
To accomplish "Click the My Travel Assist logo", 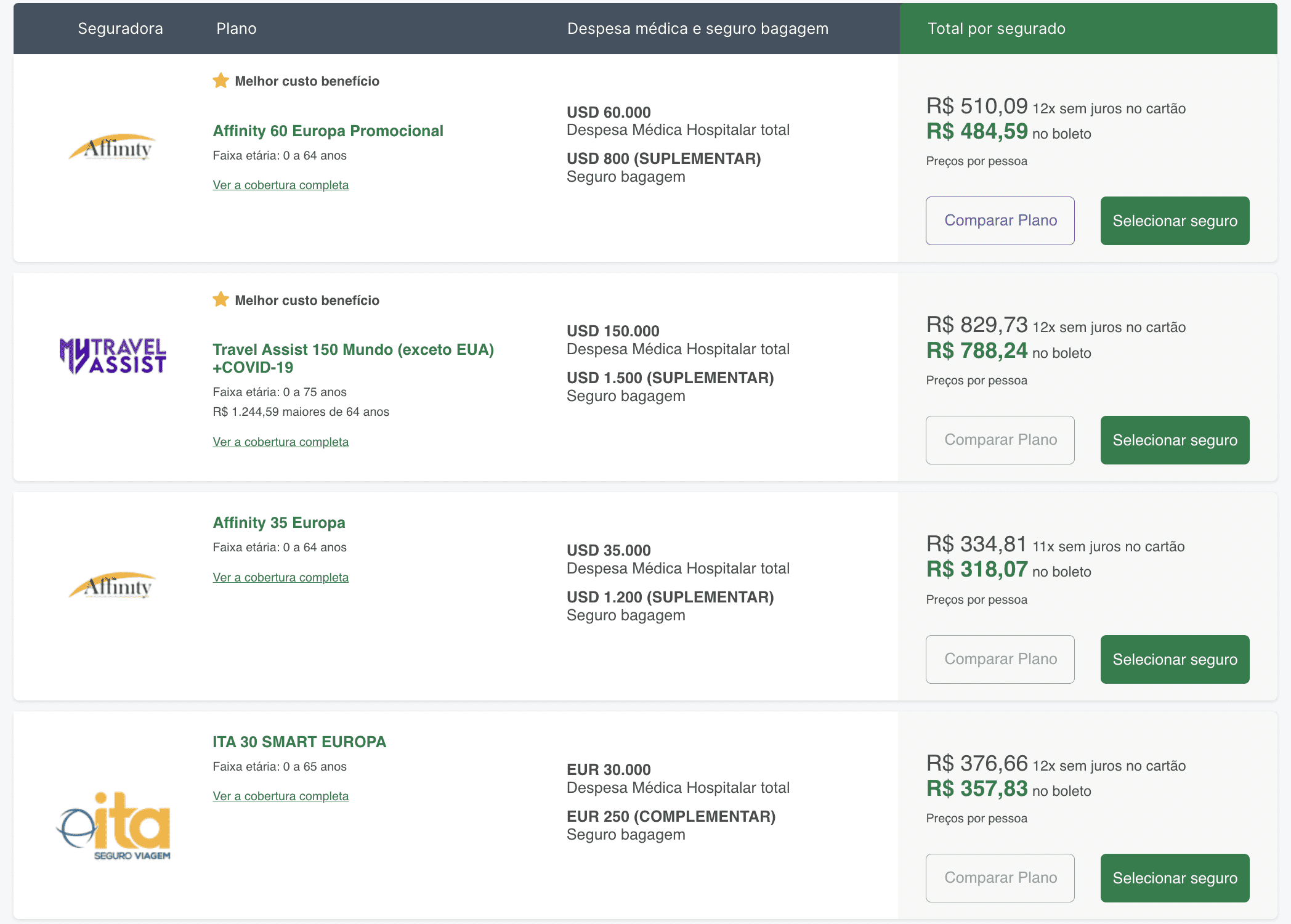I will point(113,355).
